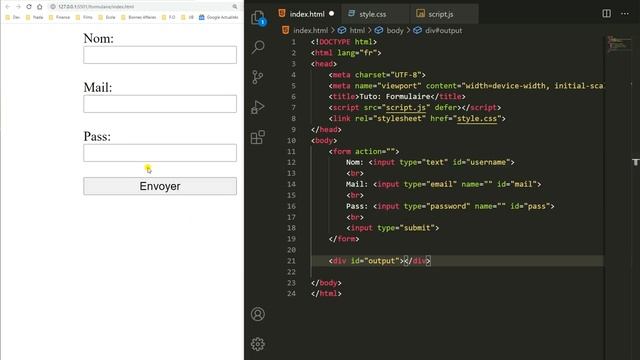
Task: Open the VS Code Explorer panel
Action: 258,18
